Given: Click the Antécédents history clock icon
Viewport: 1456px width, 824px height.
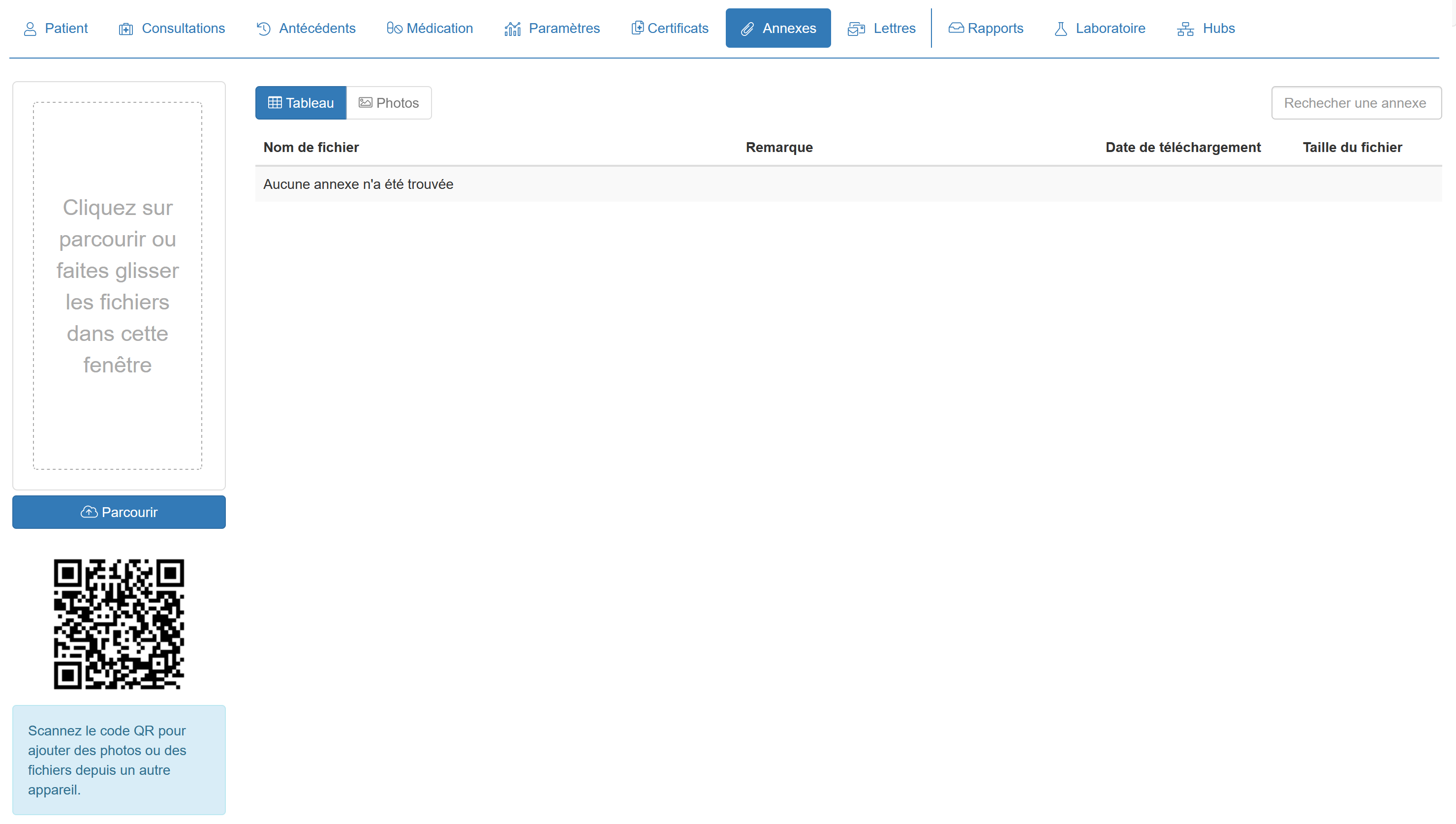Looking at the screenshot, I should pyautogui.click(x=263, y=29).
